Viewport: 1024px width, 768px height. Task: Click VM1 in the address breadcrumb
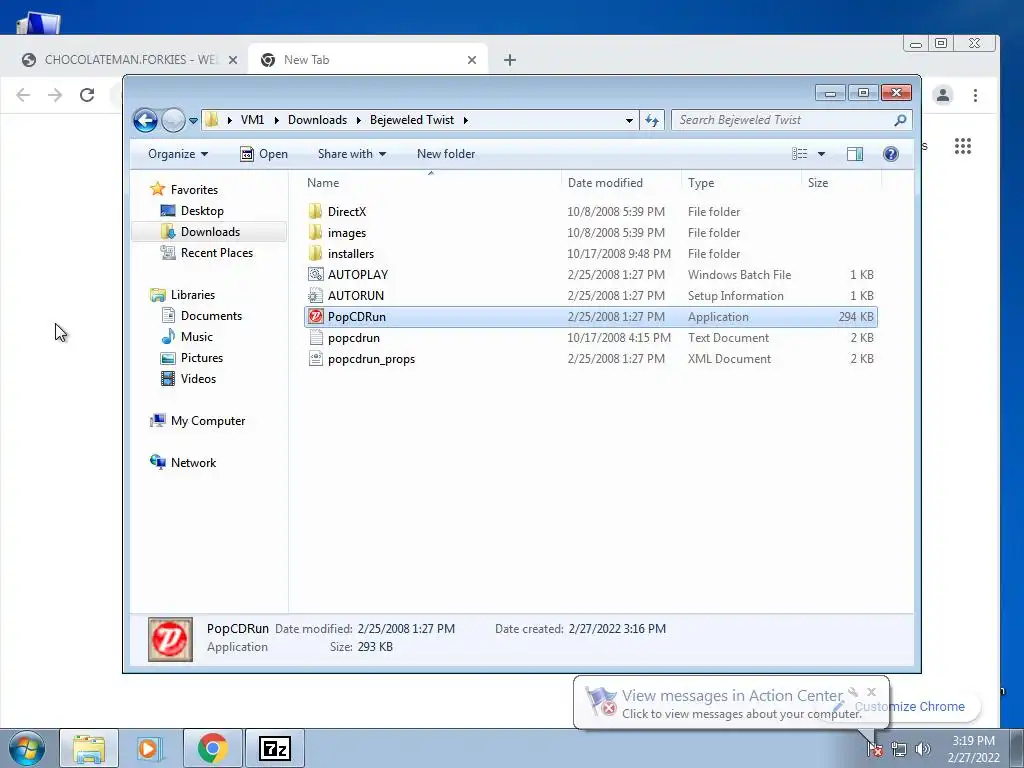coord(252,120)
